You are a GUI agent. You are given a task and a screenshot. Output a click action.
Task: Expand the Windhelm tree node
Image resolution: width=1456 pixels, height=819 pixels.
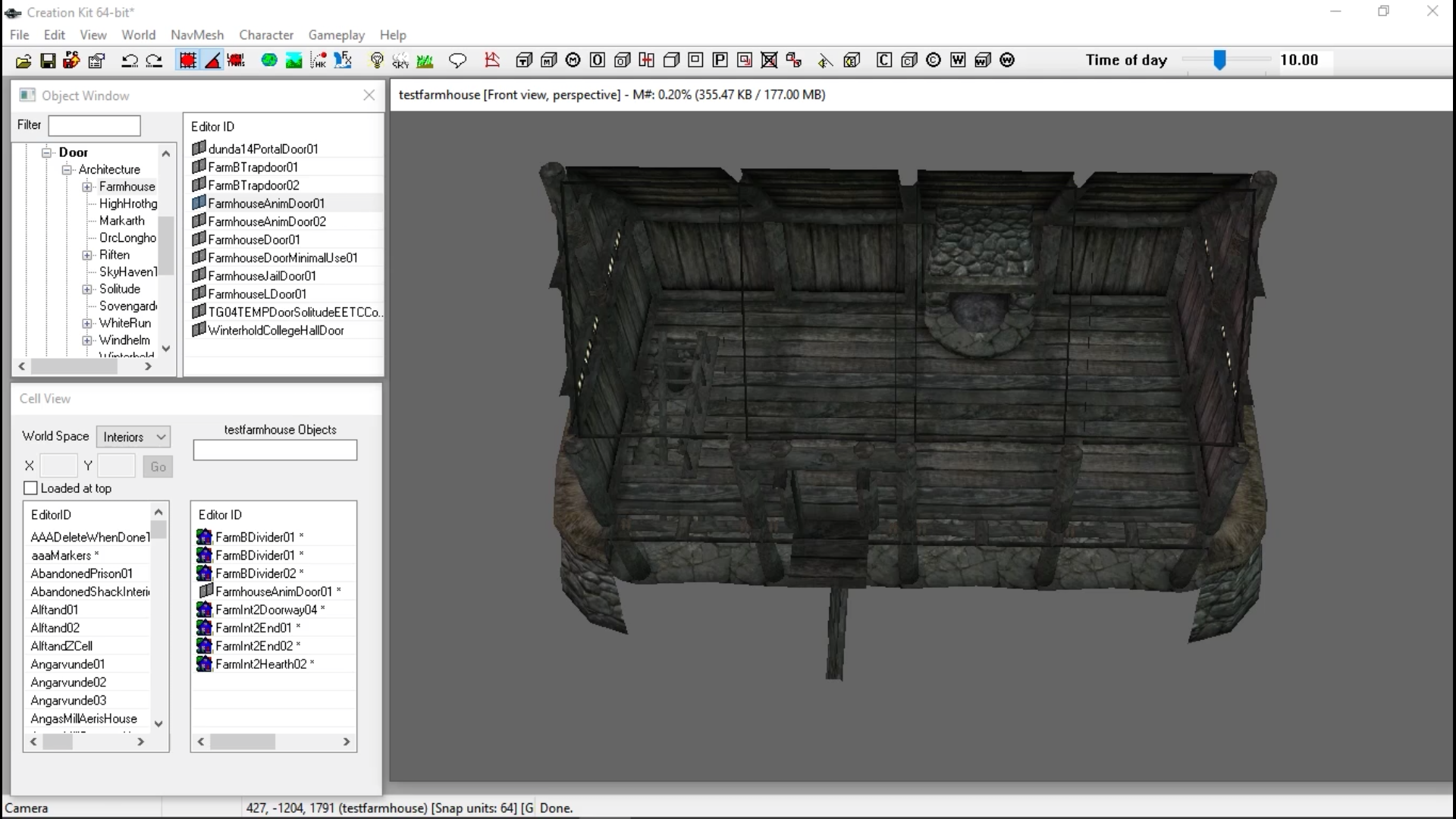[87, 340]
